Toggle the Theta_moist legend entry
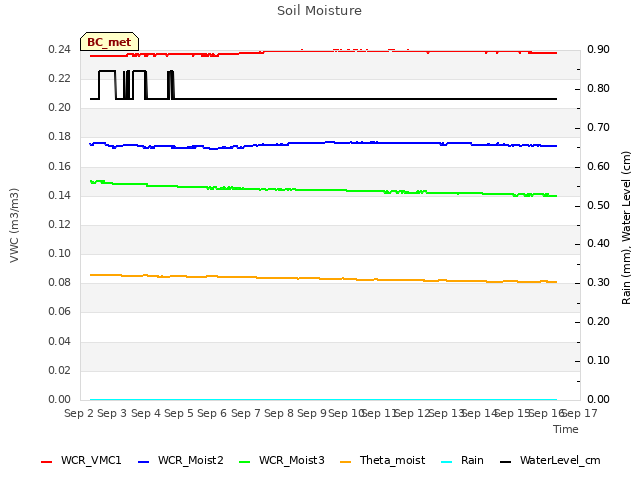Image resolution: width=640 pixels, height=480 pixels. pyautogui.click(x=382, y=460)
